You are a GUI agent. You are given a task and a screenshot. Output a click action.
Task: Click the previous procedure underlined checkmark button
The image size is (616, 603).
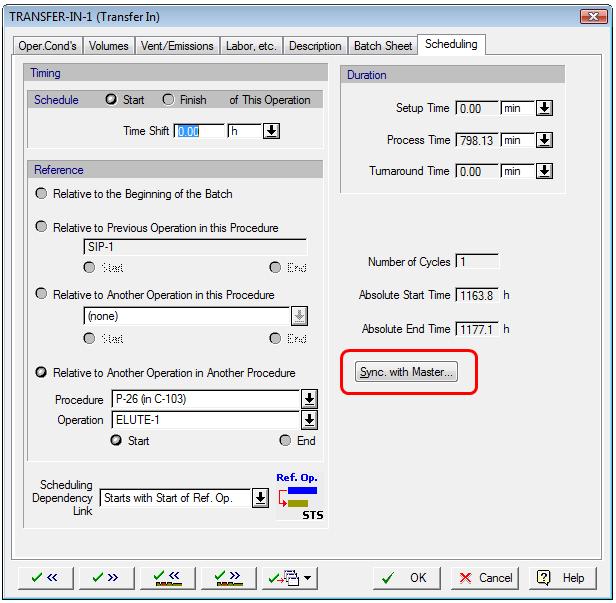point(167,578)
